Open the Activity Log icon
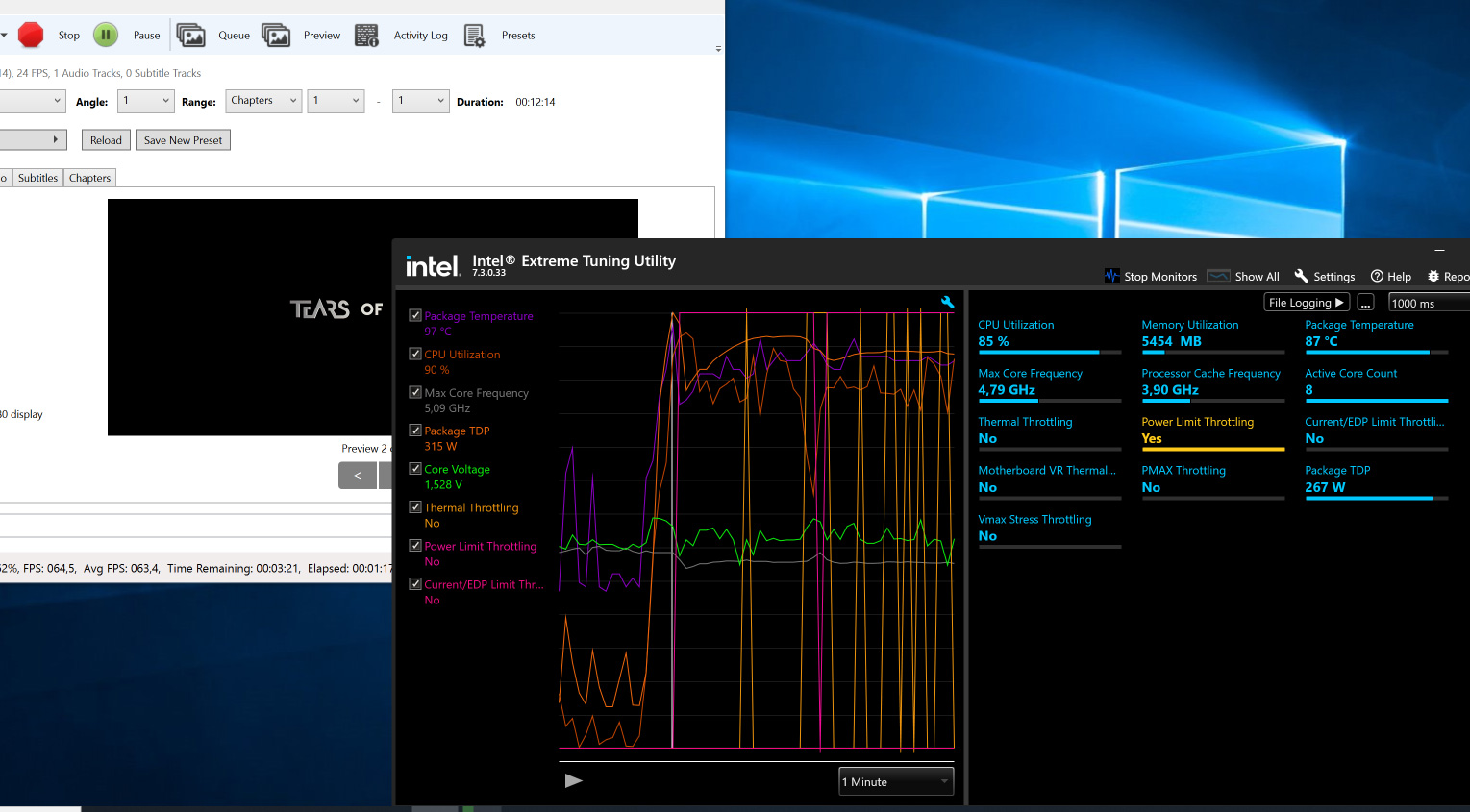 (x=366, y=36)
